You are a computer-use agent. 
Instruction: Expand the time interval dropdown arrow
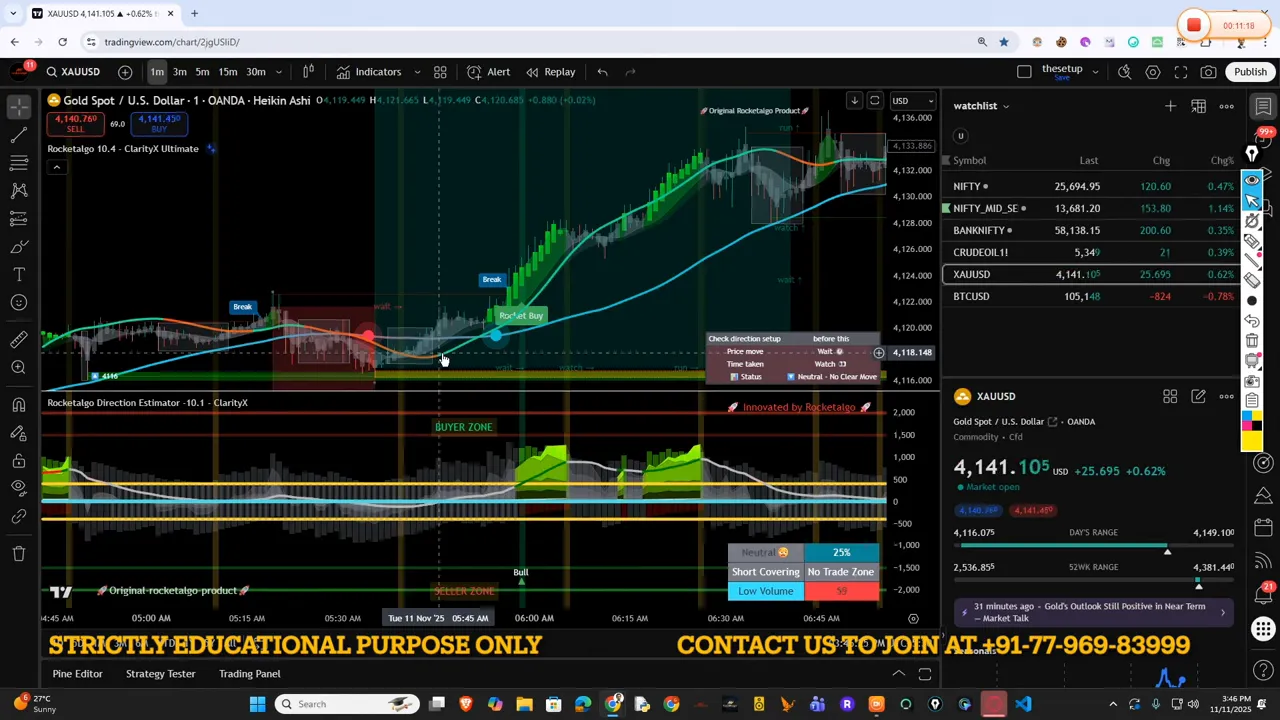coord(279,72)
